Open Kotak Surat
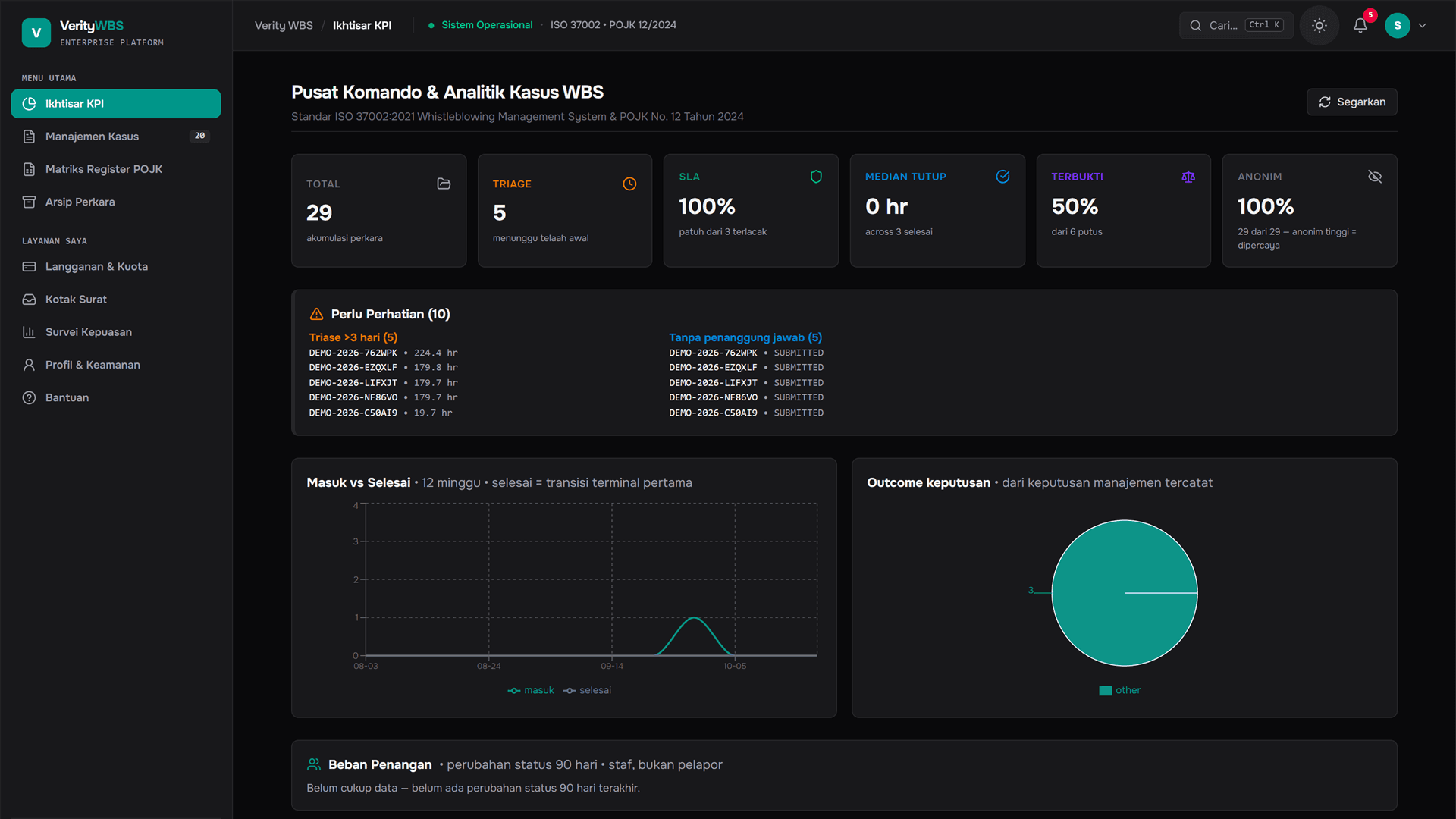Image resolution: width=1456 pixels, height=819 pixels. (x=116, y=300)
